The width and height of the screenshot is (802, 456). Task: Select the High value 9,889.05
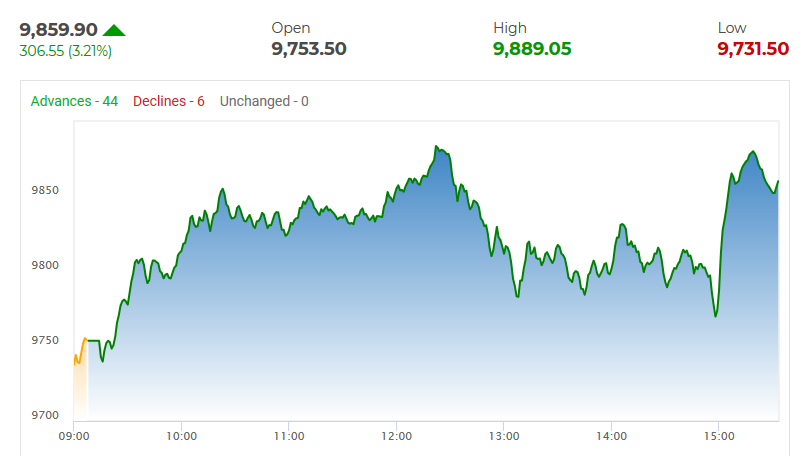click(532, 49)
